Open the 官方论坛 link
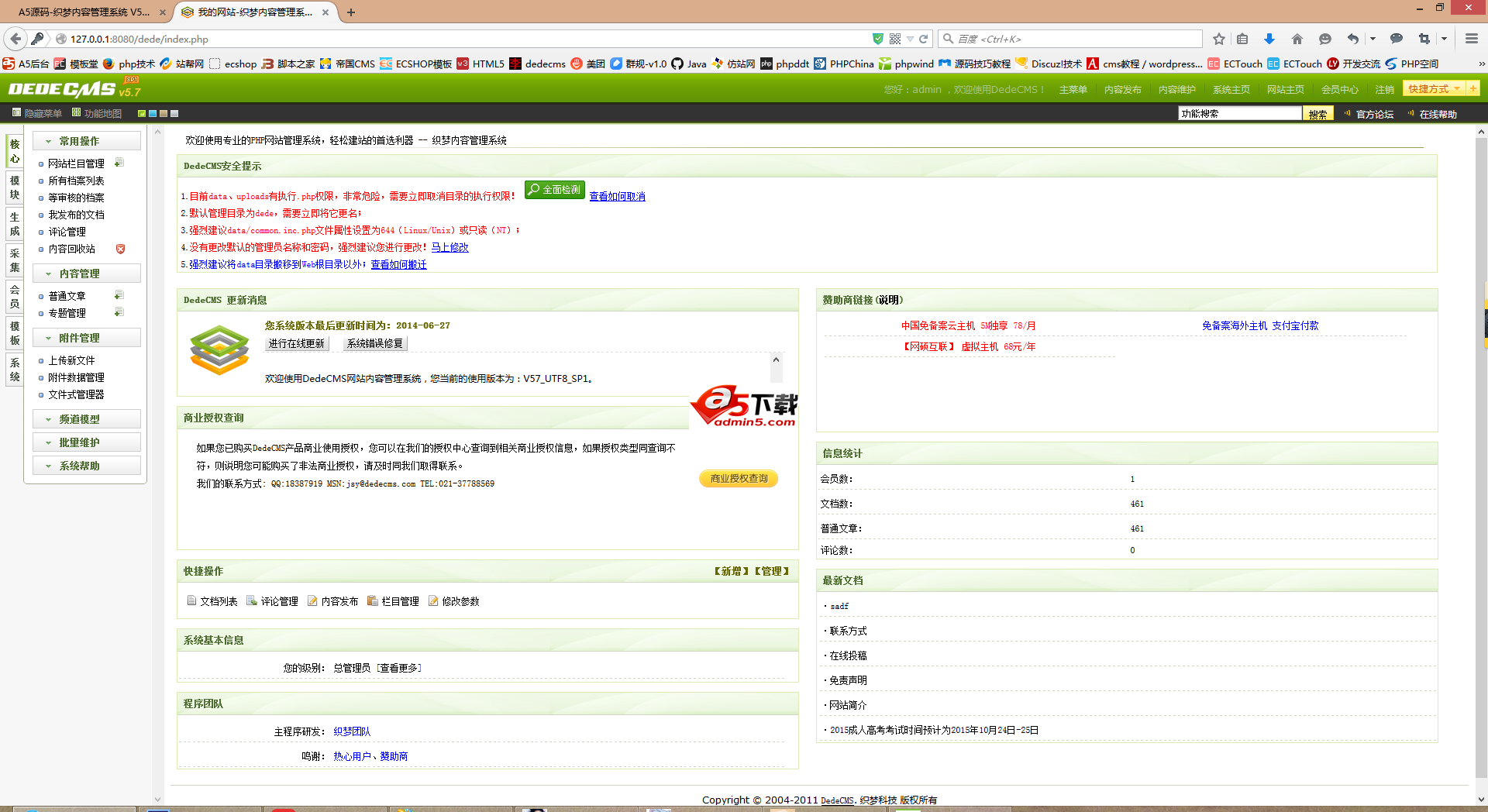1488x812 pixels. pyautogui.click(x=1375, y=114)
